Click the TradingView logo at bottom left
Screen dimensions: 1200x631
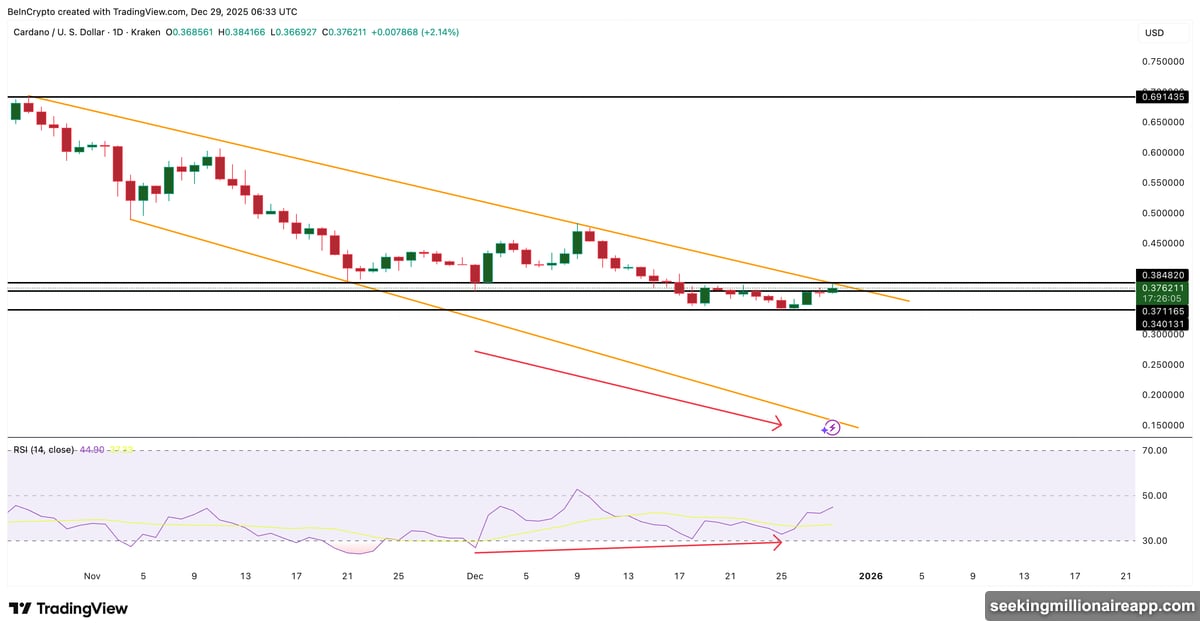click(70, 608)
